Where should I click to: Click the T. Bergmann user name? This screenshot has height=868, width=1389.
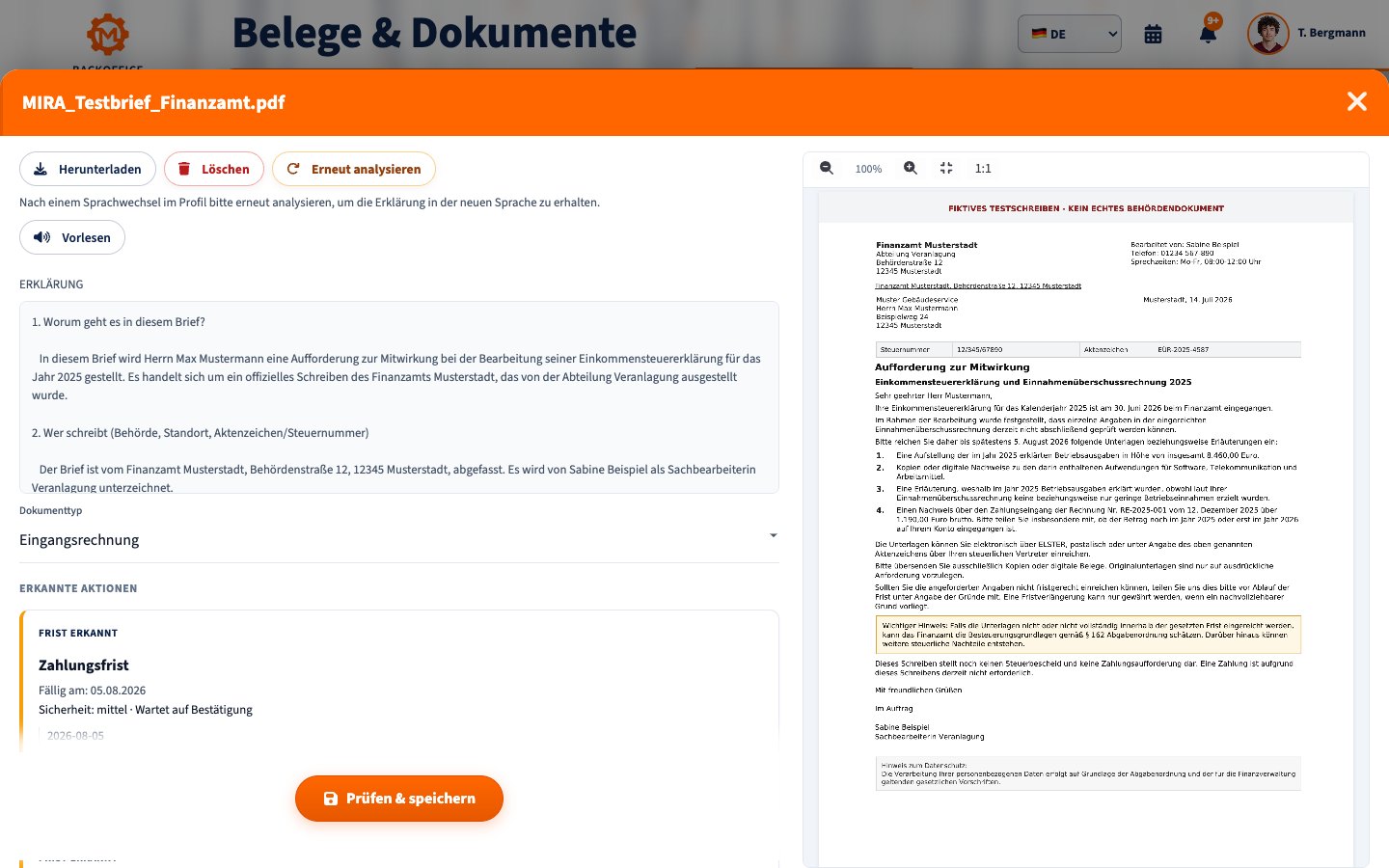point(1331,33)
